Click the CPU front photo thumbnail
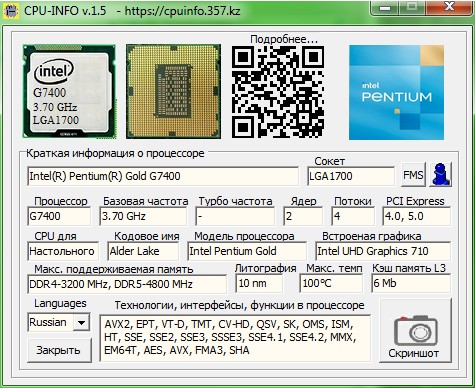The width and height of the screenshot is (475, 389). (69, 91)
